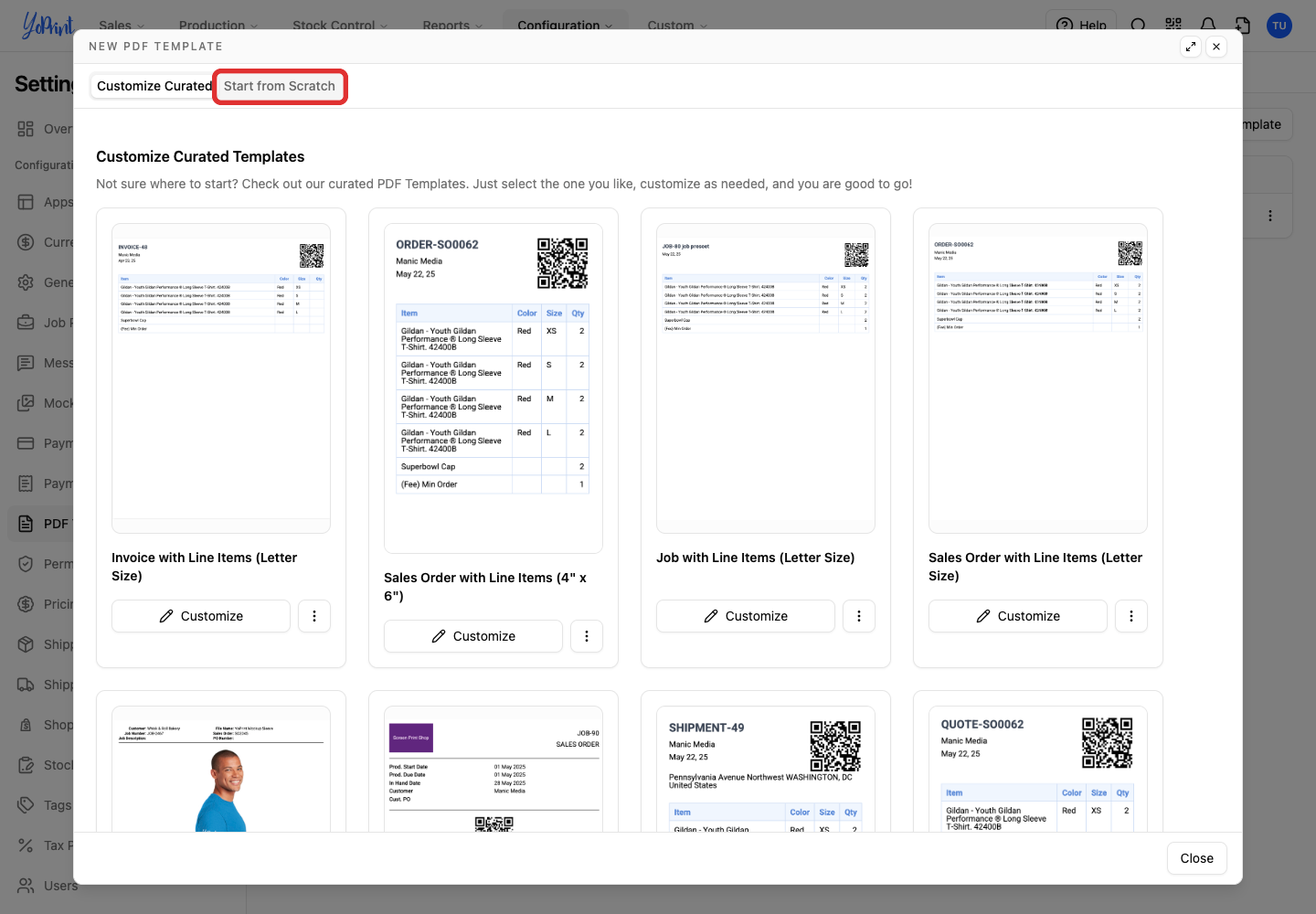Open the JOB-90 sales order template preview
The height and width of the screenshot is (914, 1316).
493,769
